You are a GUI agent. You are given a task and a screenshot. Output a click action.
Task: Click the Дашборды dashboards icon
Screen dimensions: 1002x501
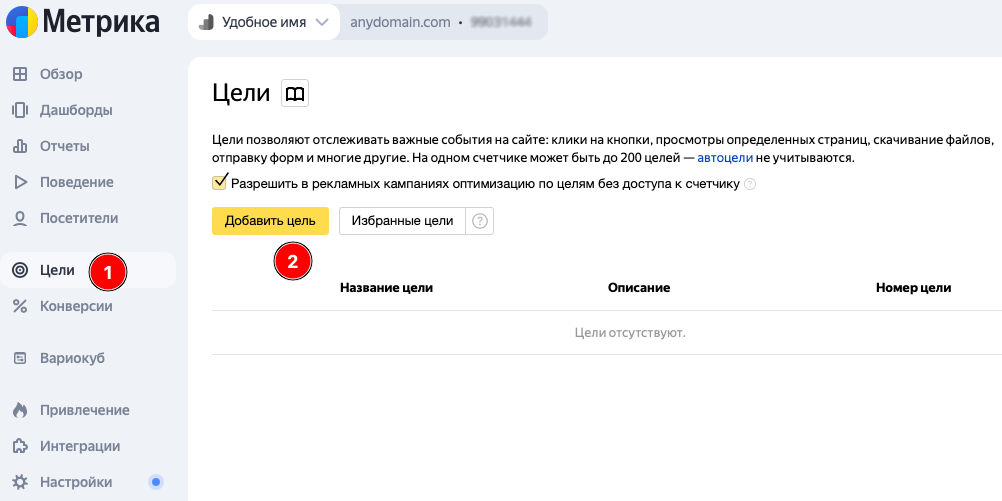coord(19,110)
